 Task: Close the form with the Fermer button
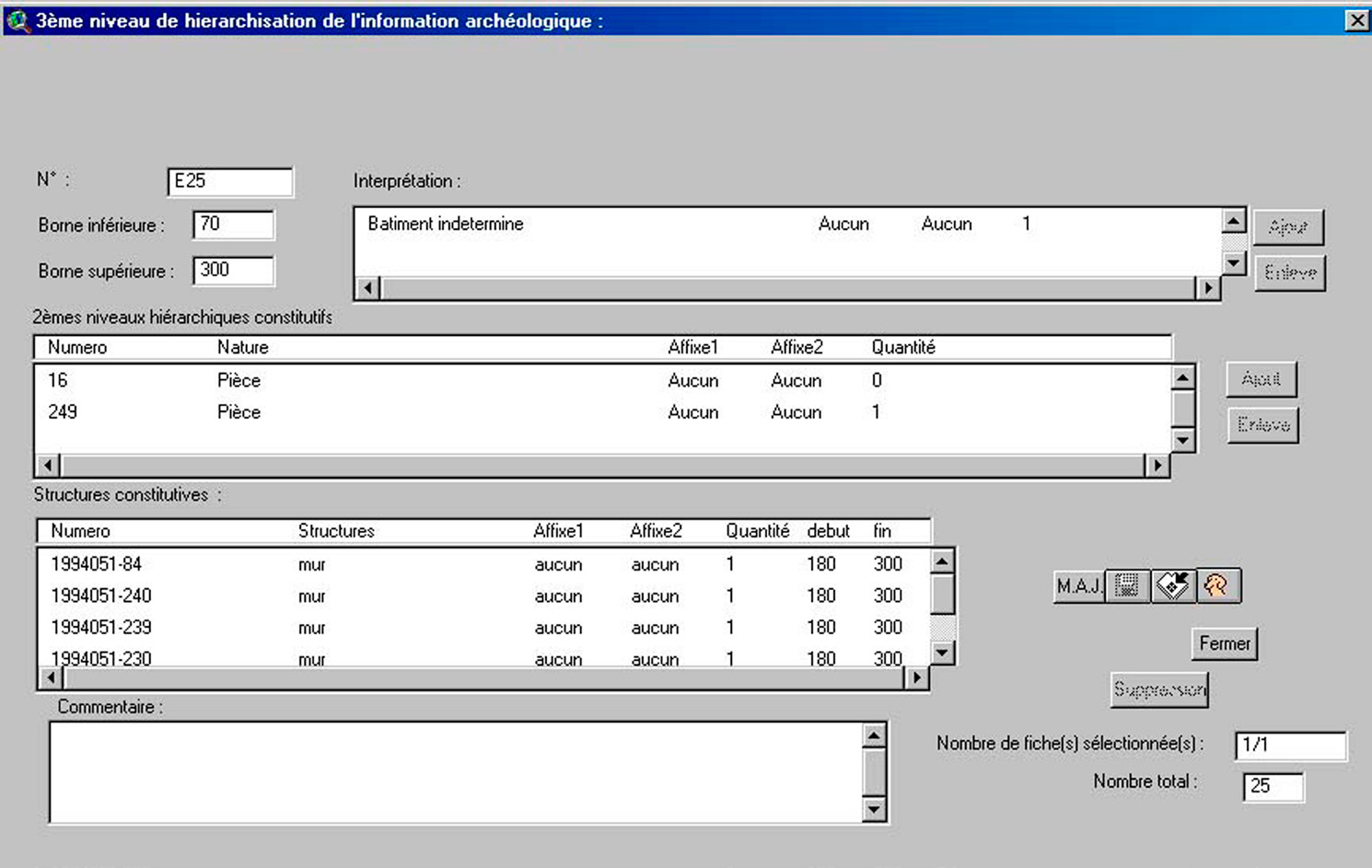click(x=1224, y=643)
